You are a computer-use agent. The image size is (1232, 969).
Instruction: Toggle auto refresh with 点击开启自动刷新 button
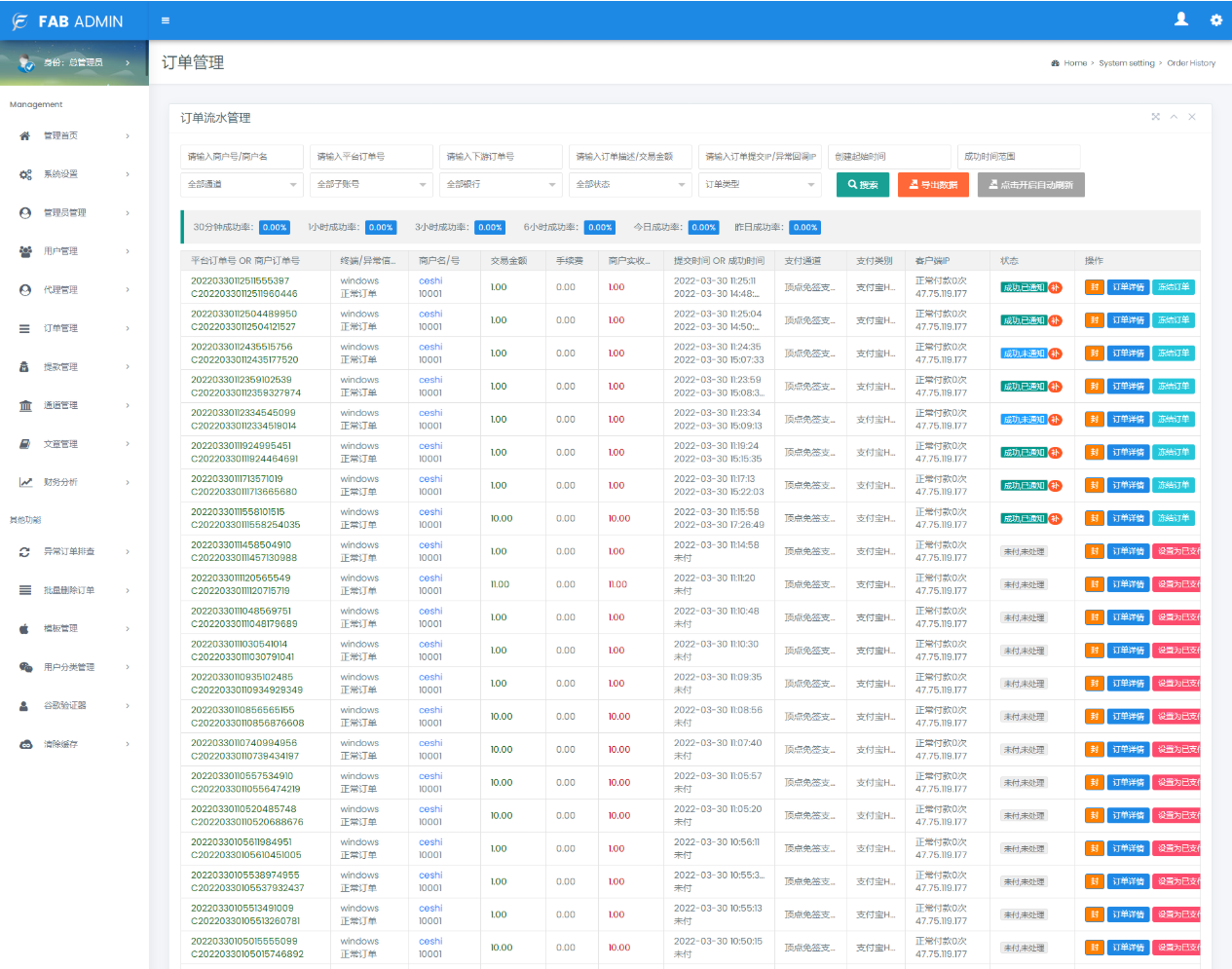click(1030, 185)
